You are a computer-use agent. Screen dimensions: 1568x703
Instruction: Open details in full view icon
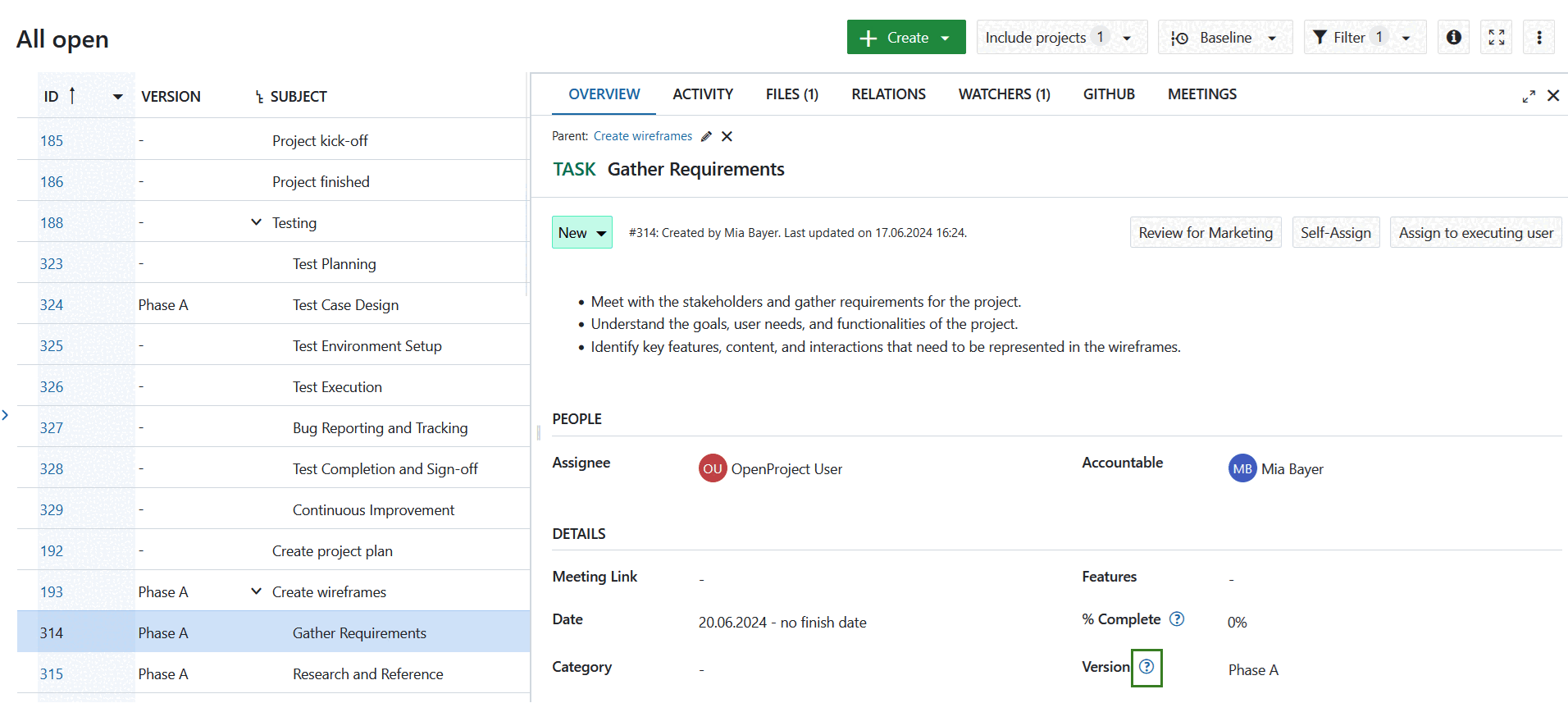(1529, 96)
